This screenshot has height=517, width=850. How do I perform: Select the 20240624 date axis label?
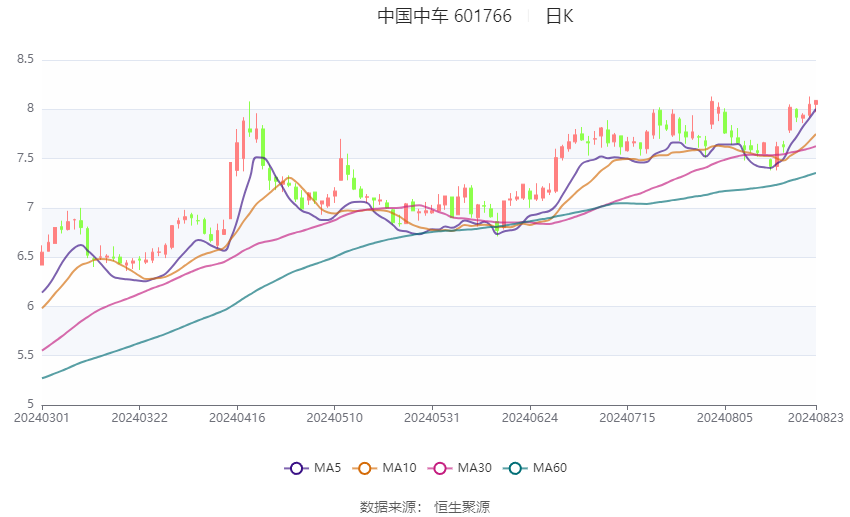(530, 418)
